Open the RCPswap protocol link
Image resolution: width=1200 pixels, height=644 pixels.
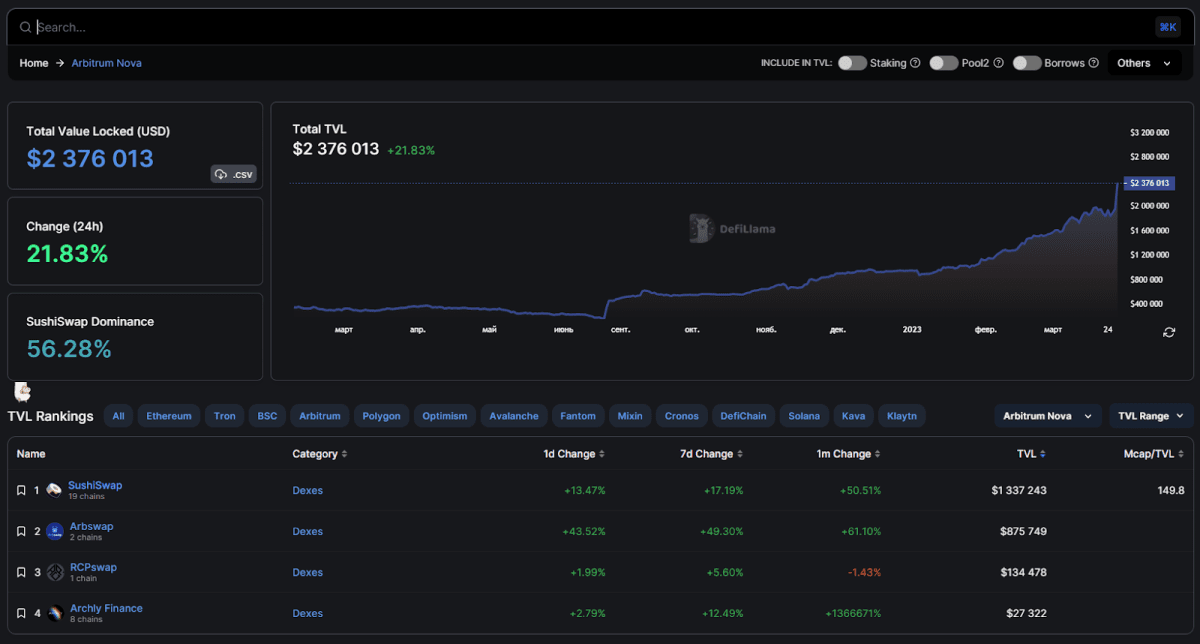93,567
